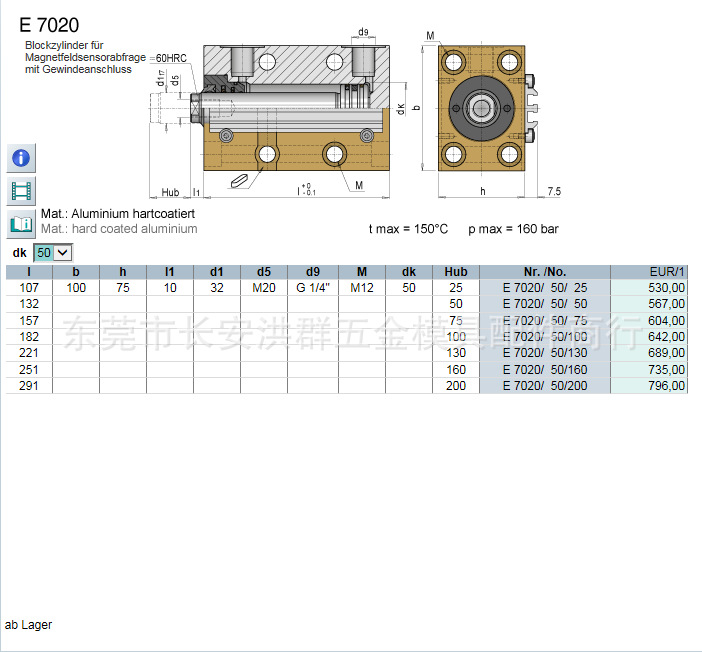
Task: Click the price 735,00
Action: (666, 369)
